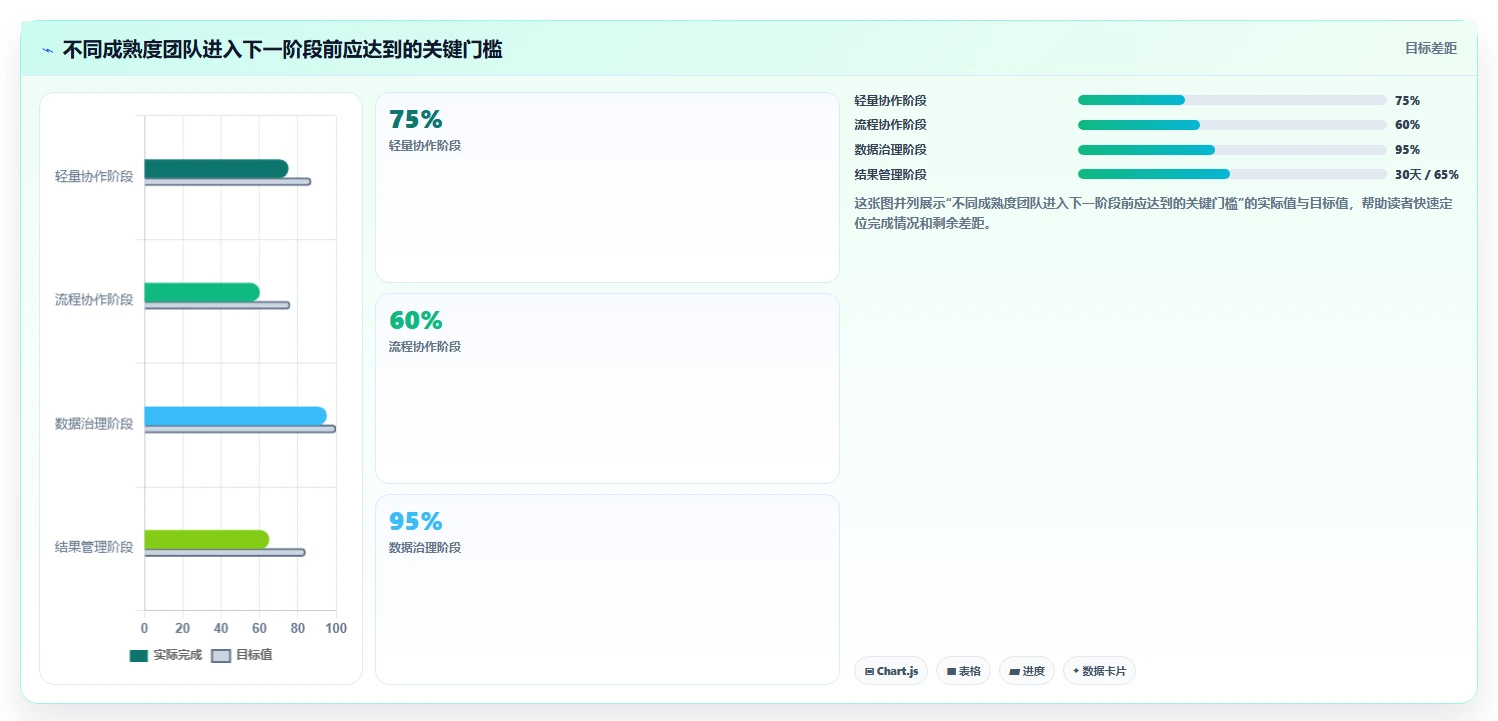Click the lightning icon beside the header title
Screen dimensions: 1498x721
(47, 50)
